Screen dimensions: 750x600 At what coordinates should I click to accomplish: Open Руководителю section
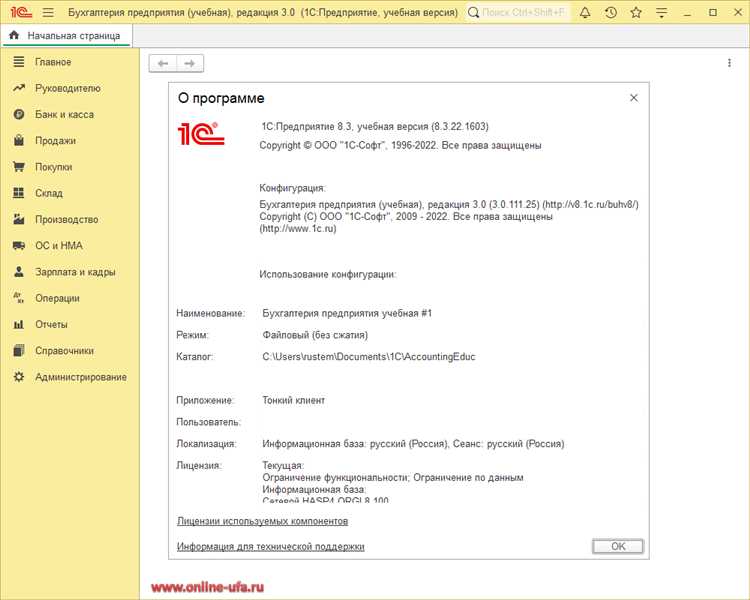point(67,88)
